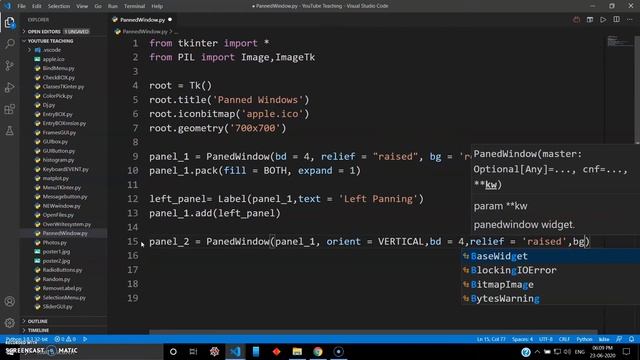This screenshot has height=360, width=640.
Task: Select BaseWidget autocomplete suggestion
Action: click(x=550, y=256)
